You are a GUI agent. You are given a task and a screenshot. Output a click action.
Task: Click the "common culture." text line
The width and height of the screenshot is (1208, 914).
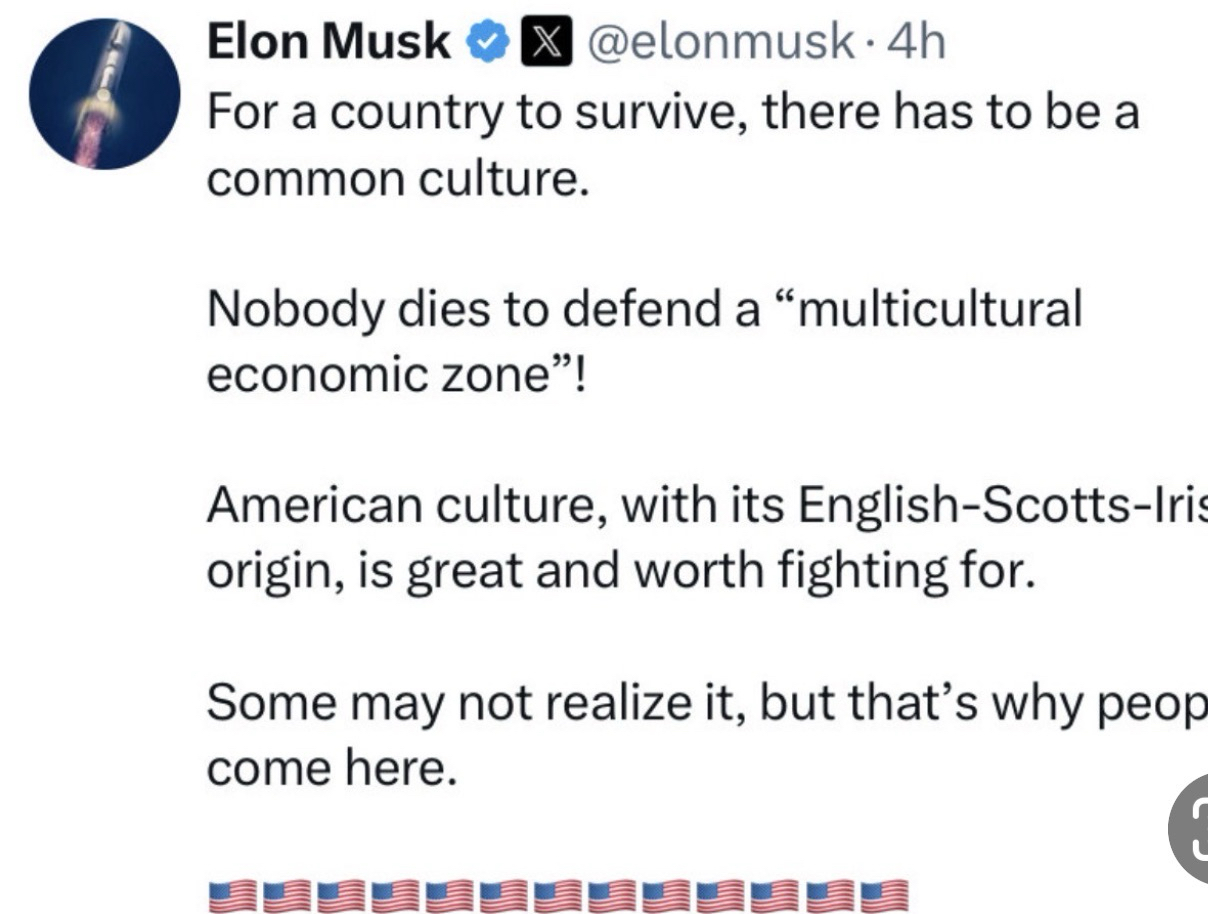coord(395,179)
